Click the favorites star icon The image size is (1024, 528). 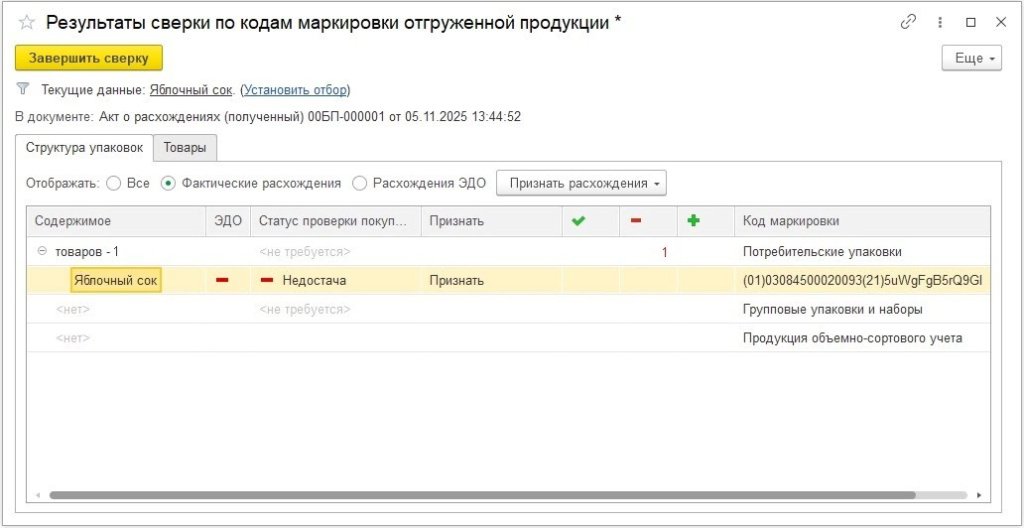[x=27, y=22]
